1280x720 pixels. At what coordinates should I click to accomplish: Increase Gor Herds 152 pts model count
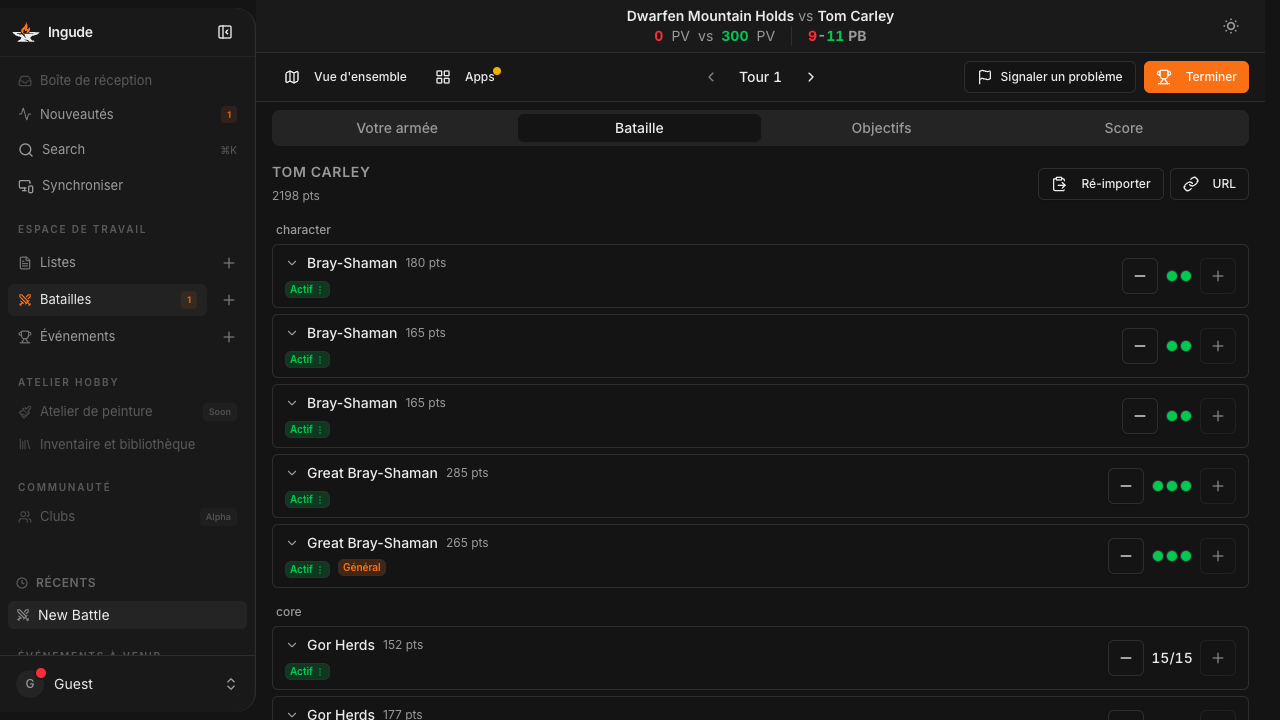(x=1218, y=658)
